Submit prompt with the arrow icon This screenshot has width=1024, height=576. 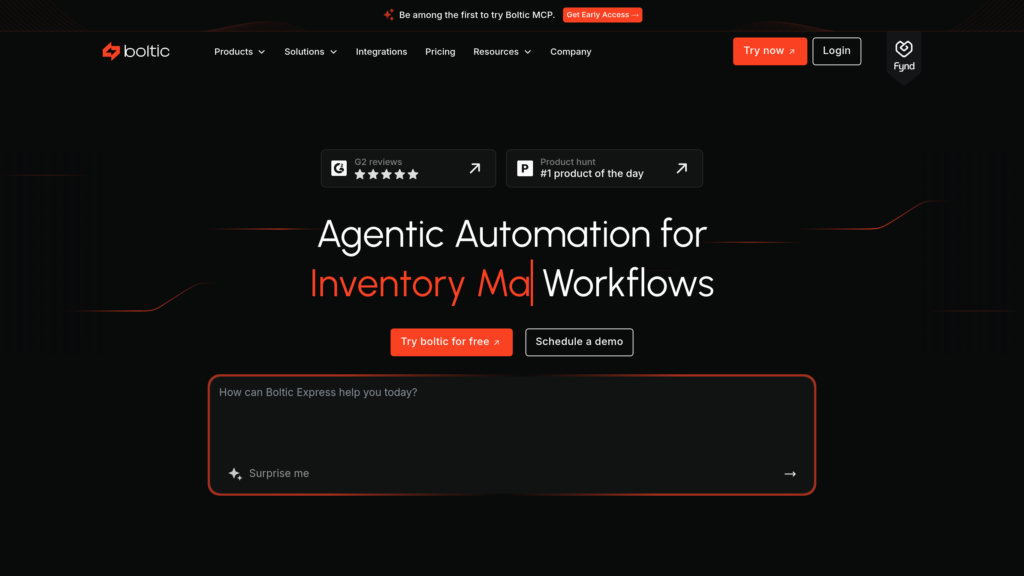(x=790, y=474)
